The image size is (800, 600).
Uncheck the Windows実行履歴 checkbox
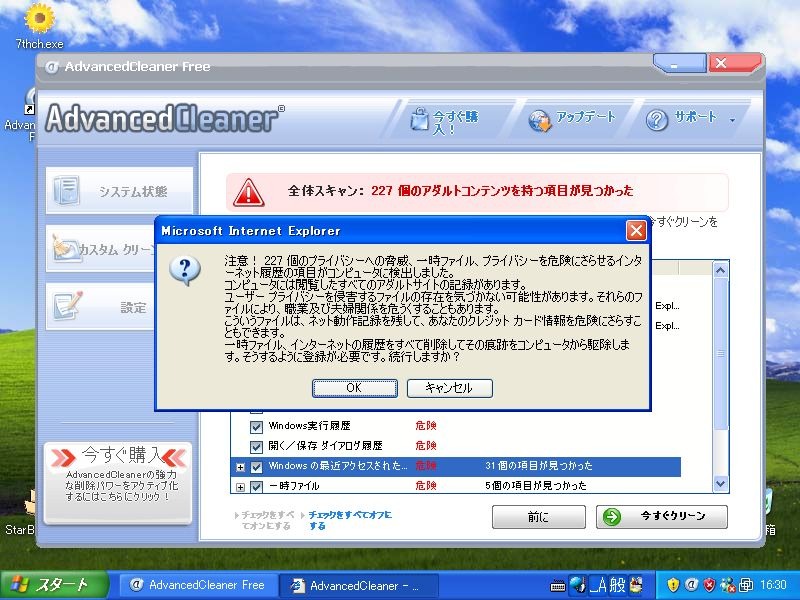(x=256, y=426)
